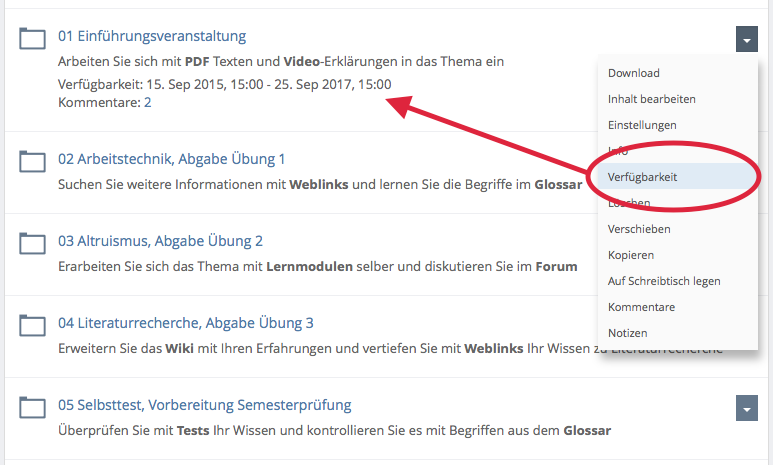Open 05 Selbsttest, Vorbereitung Semesterprüfung link

(x=204, y=405)
